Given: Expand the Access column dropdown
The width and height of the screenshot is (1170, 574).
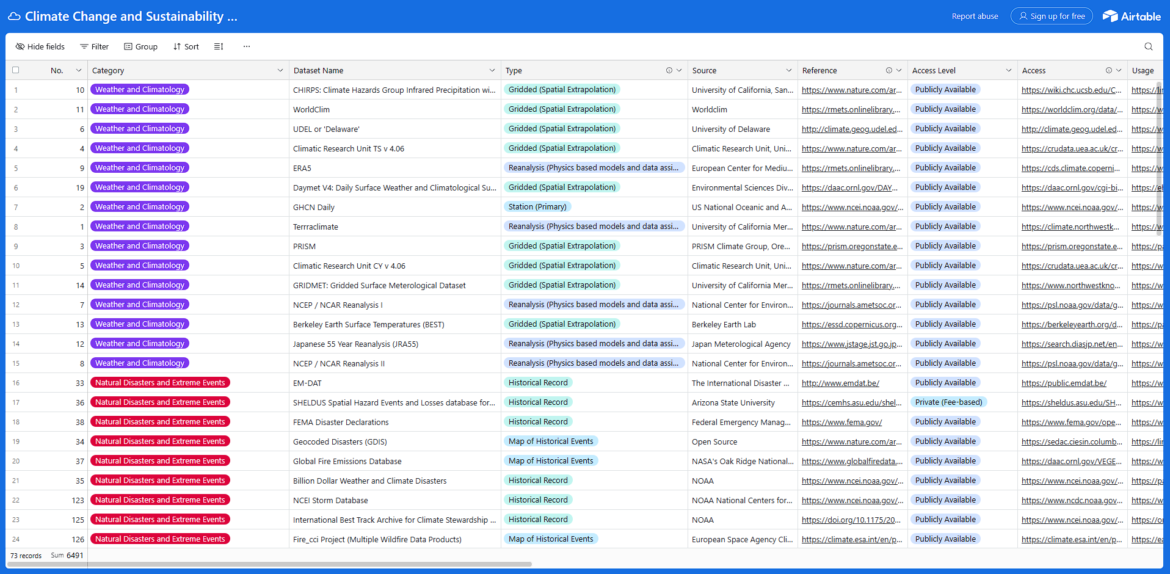Looking at the screenshot, I should pos(1119,70).
